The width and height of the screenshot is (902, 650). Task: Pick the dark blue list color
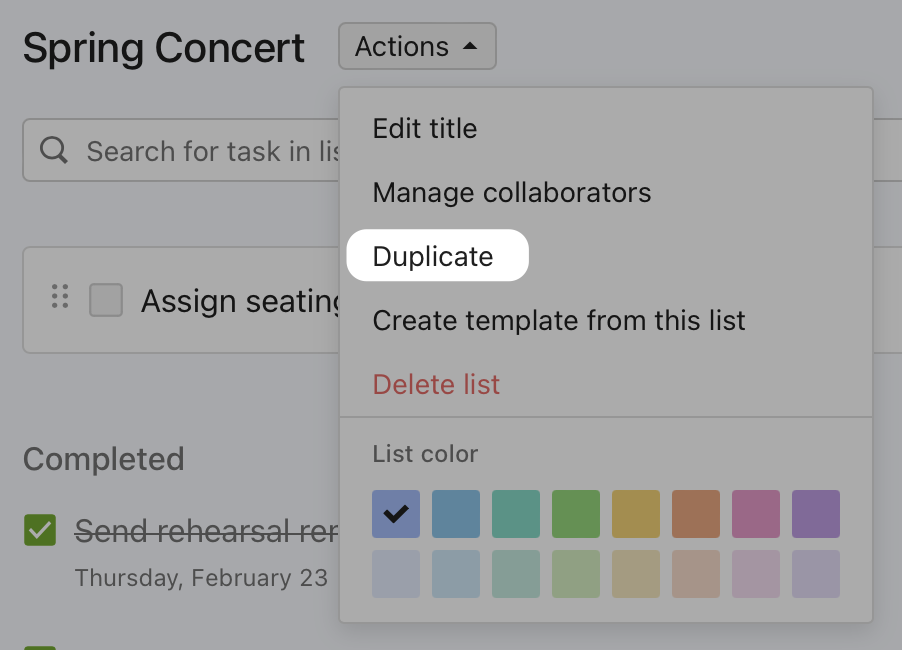tap(456, 514)
